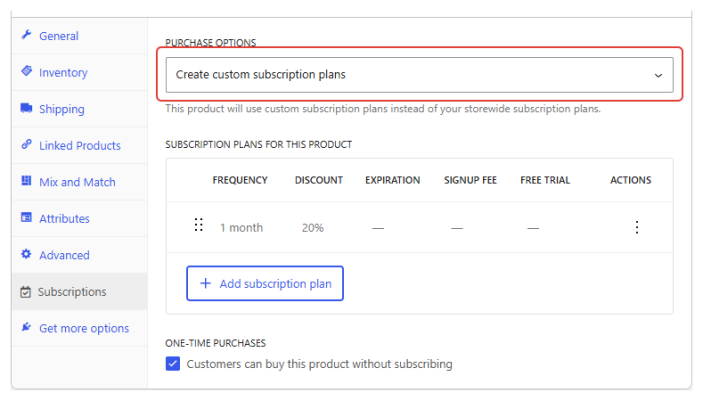
Task: Open the three-dot actions menu for the plan
Action: pyautogui.click(x=637, y=227)
